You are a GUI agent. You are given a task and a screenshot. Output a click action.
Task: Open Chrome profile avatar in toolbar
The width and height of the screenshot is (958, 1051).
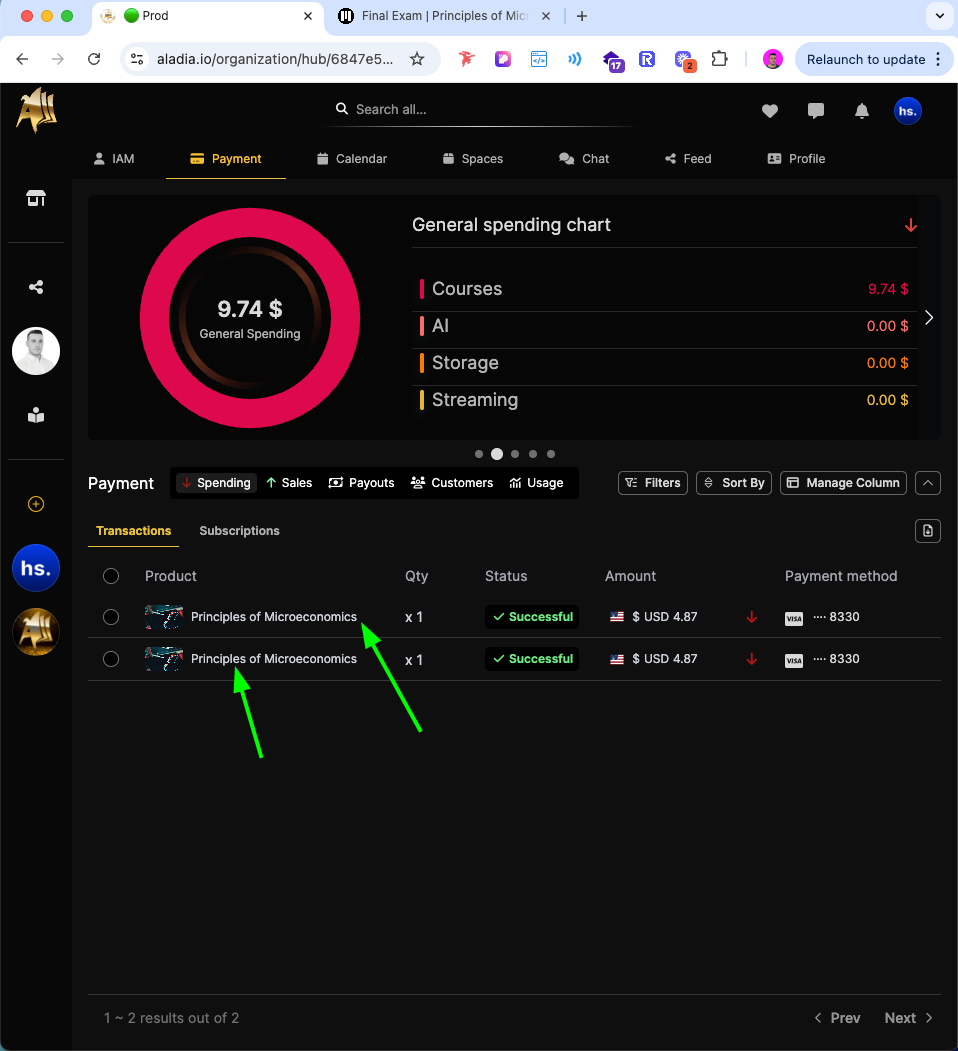(772, 59)
